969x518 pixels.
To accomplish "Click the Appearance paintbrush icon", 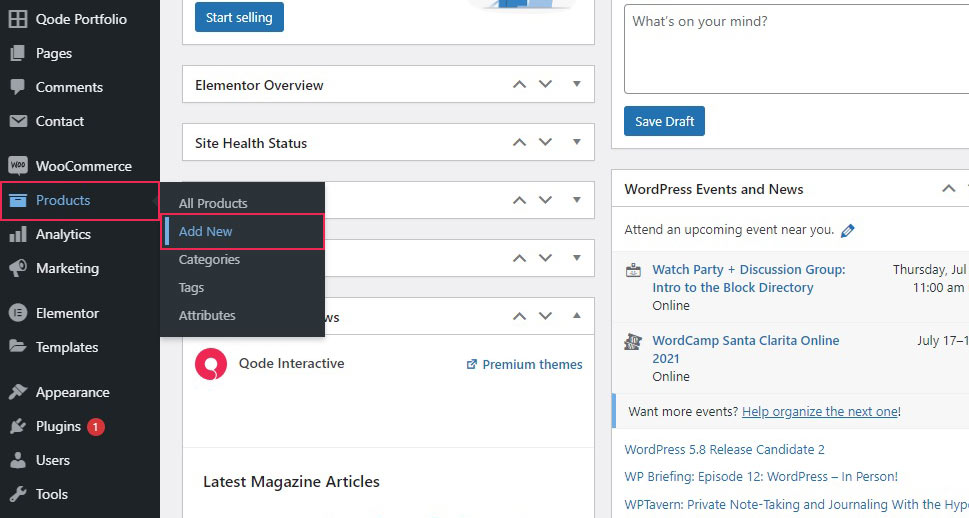I will (18, 392).
